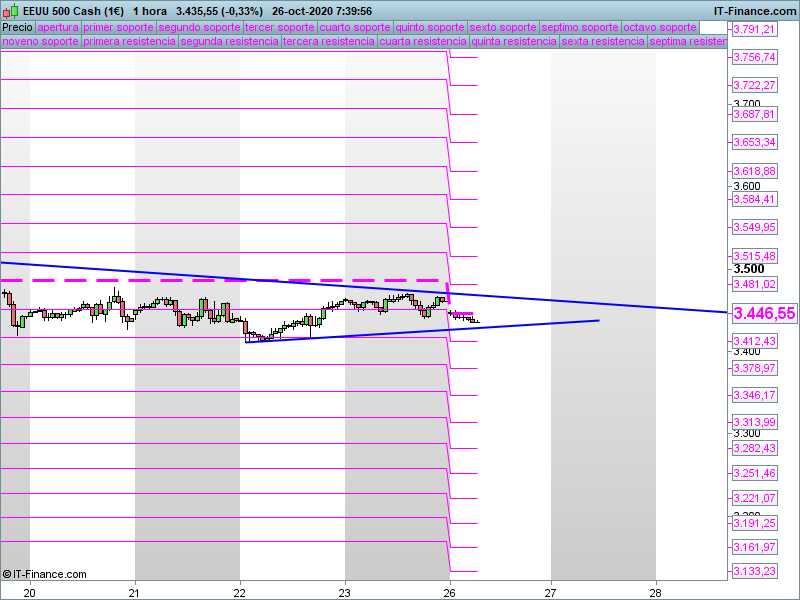Viewport: 800px width, 600px height.
Task: Click the date 26 on time axis
Action: coord(450,592)
